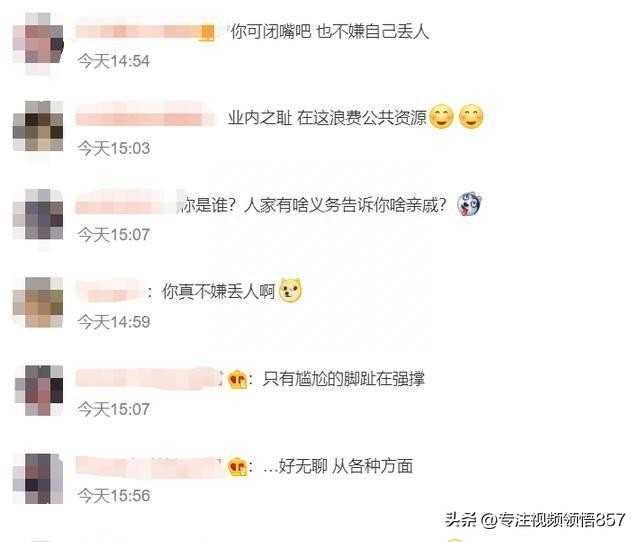Open avatar beside '只有尴尬的脚趾' comment
The height and width of the screenshot is (542, 640).
pos(38,391)
